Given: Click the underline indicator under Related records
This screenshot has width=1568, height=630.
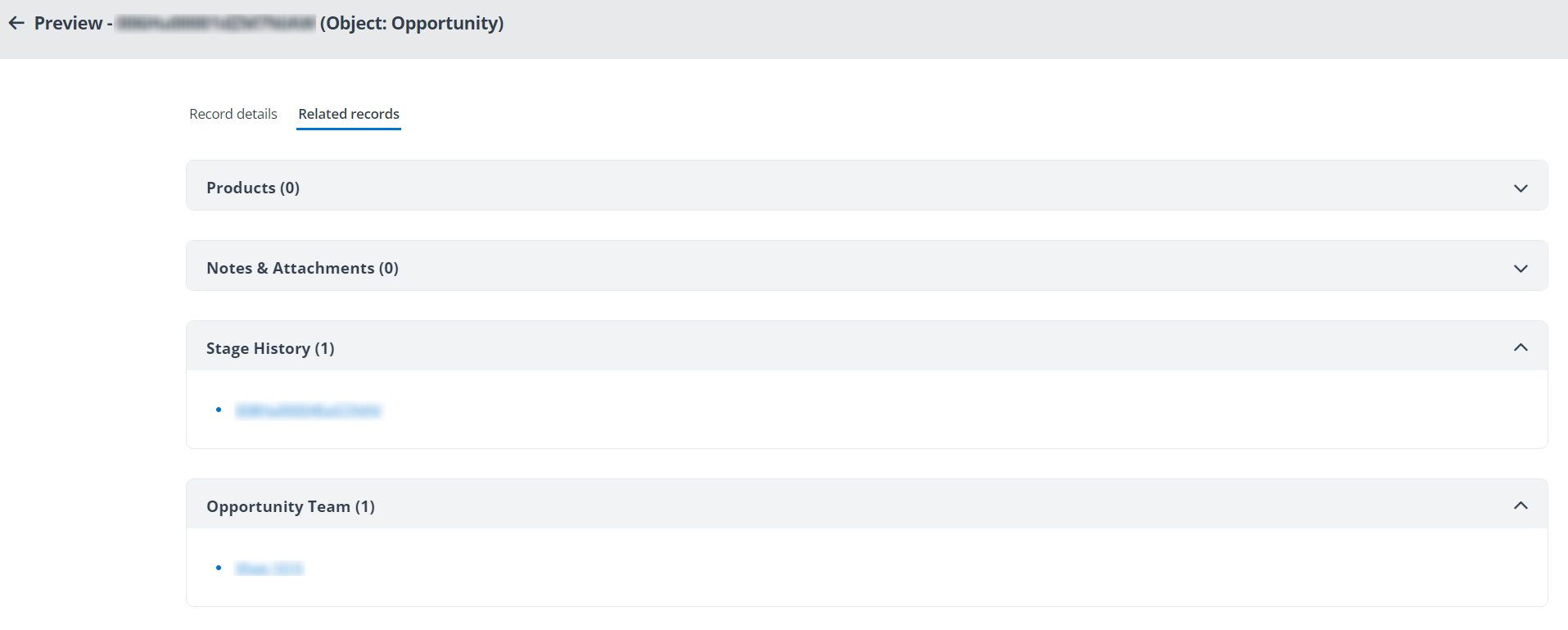Looking at the screenshot, I should [348, 130].
